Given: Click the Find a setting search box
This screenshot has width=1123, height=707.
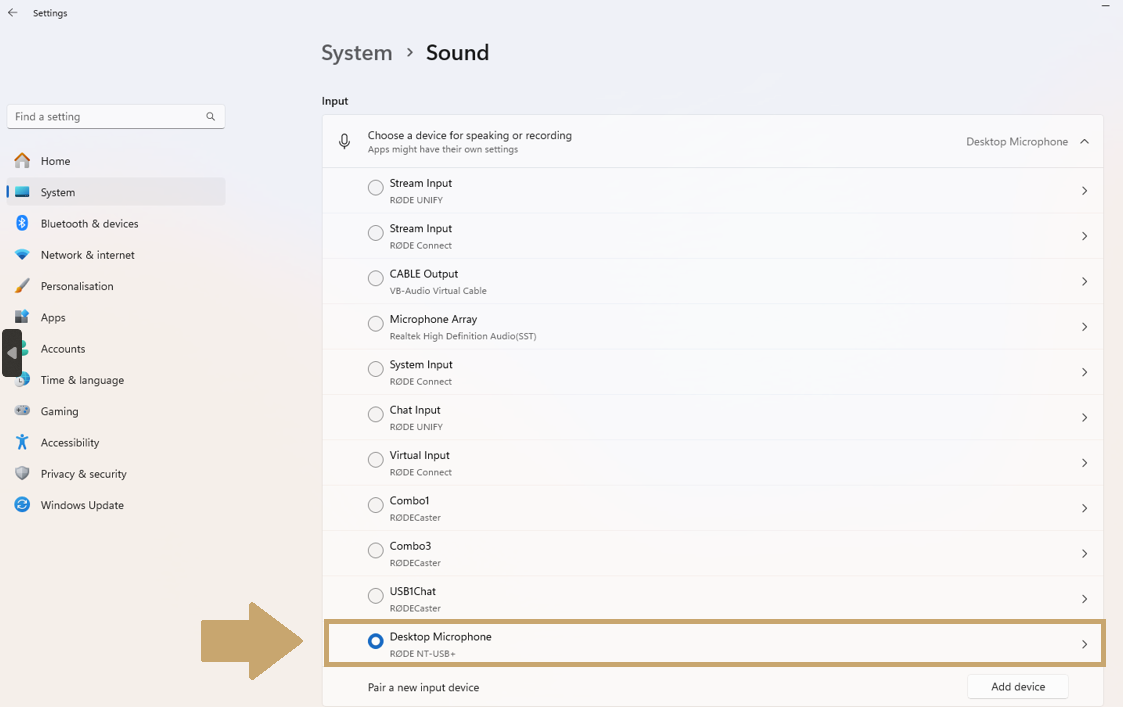Looking at the screenshot, I should tap(108, 117).
